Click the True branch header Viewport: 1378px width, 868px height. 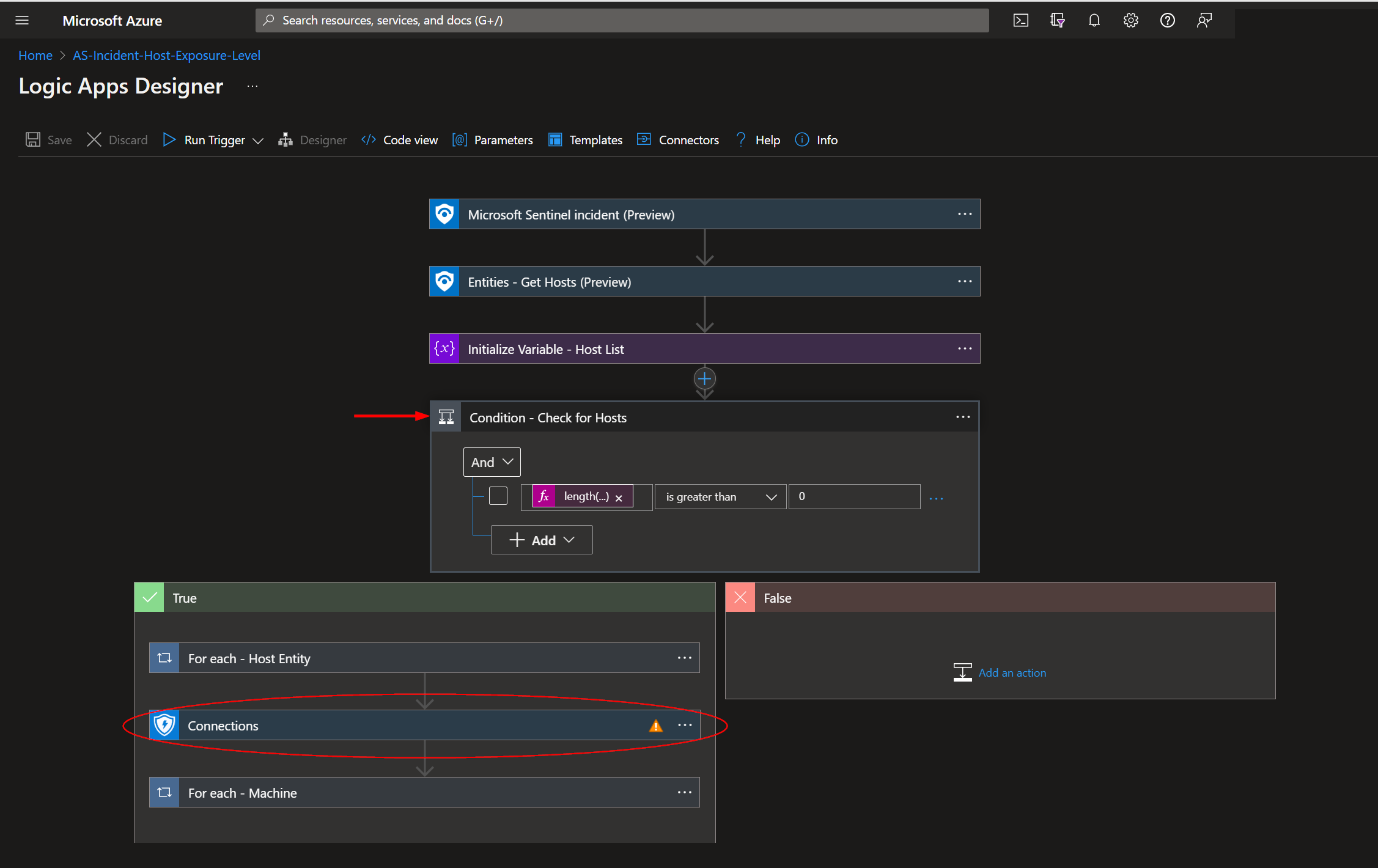424,597
